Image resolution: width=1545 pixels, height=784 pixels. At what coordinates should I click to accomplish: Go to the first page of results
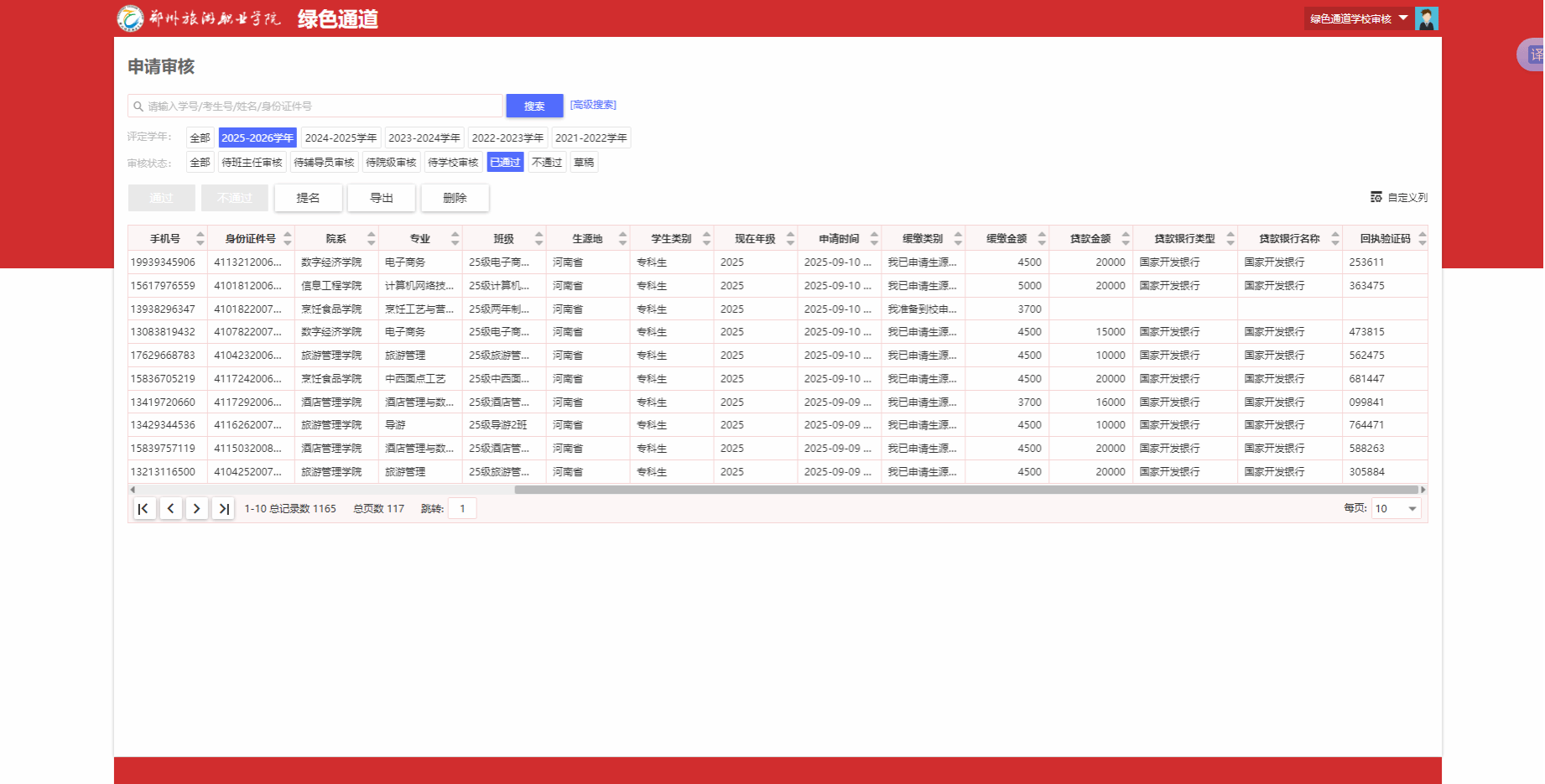click(x=143, y=508)
